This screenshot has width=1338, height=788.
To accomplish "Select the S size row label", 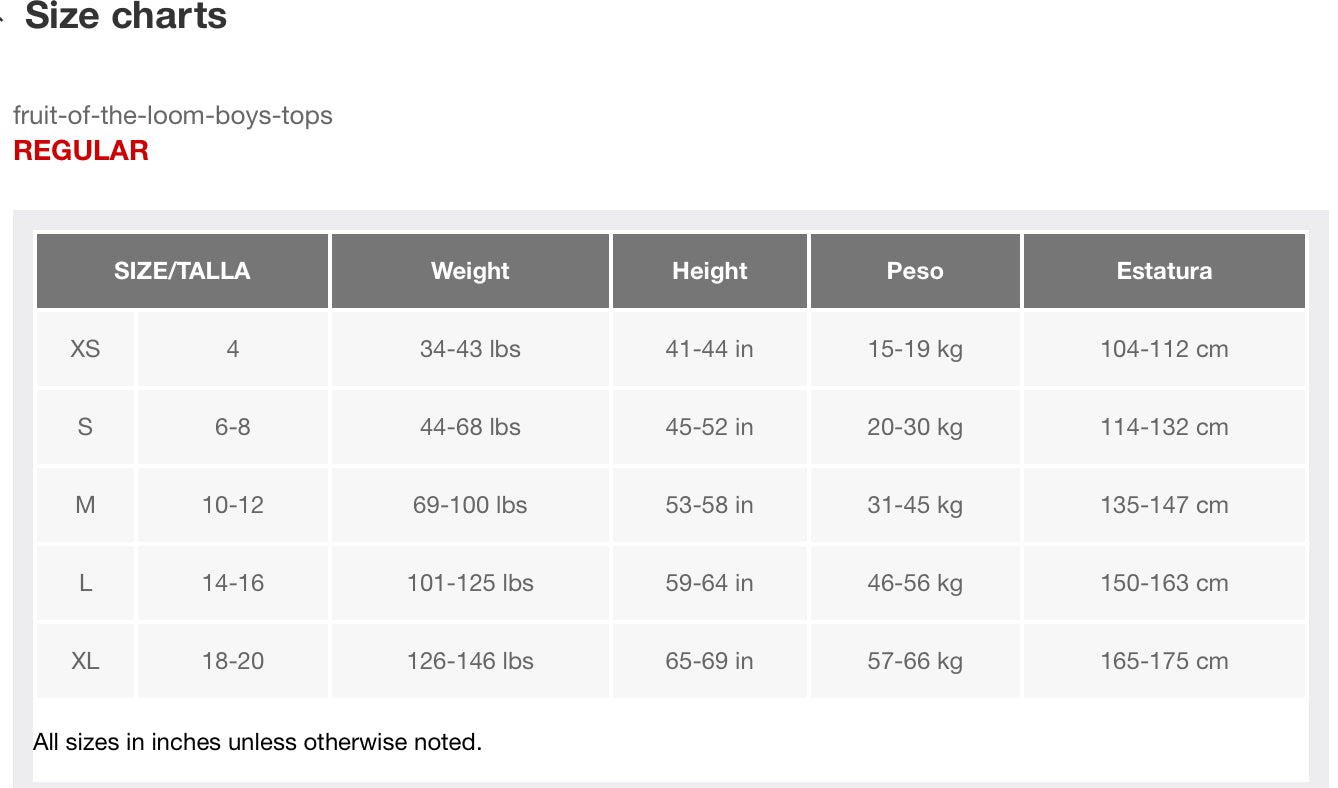I will 85,427.
